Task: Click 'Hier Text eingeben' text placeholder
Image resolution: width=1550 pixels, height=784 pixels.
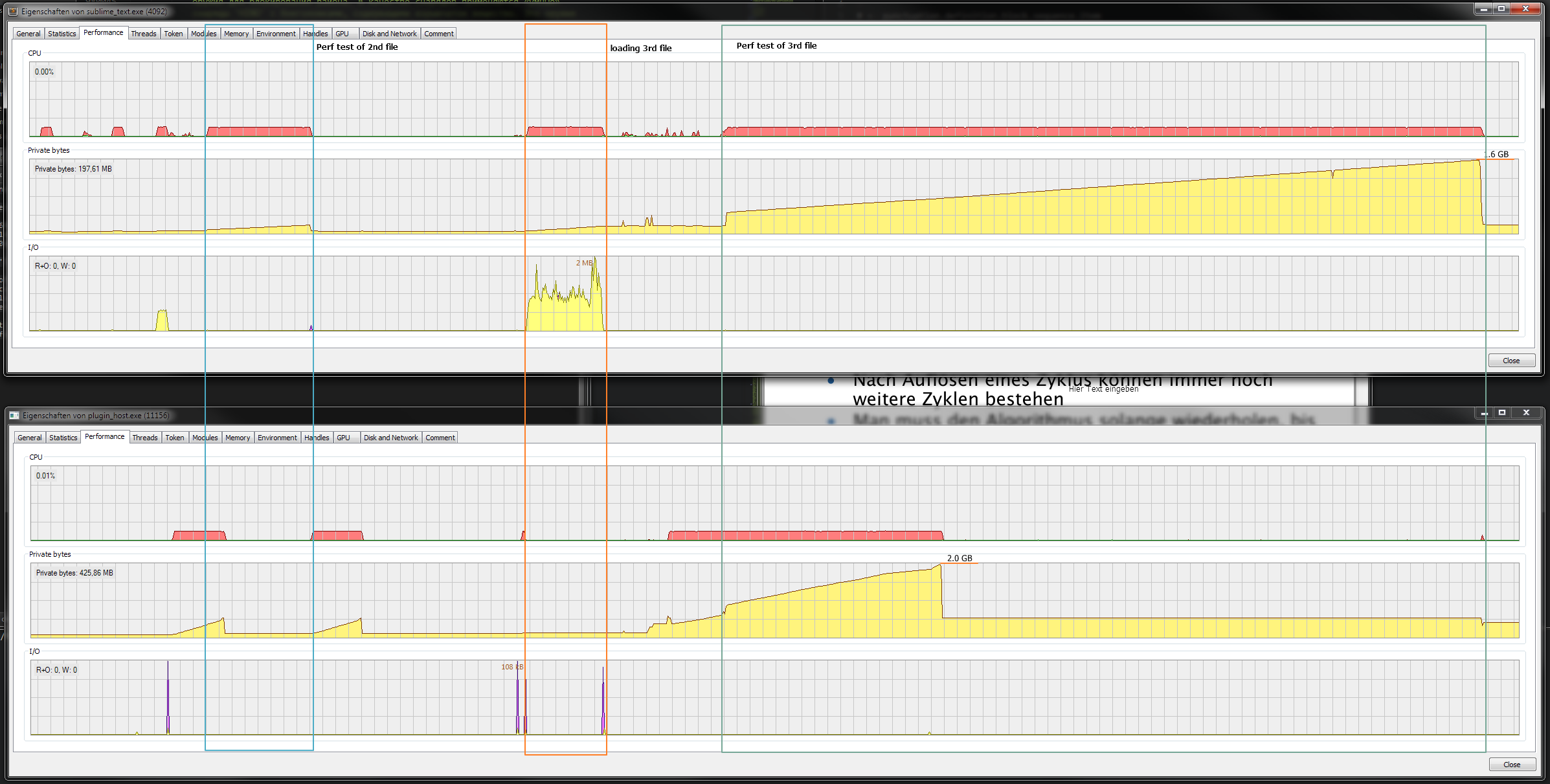Action: click(1103, 389)
